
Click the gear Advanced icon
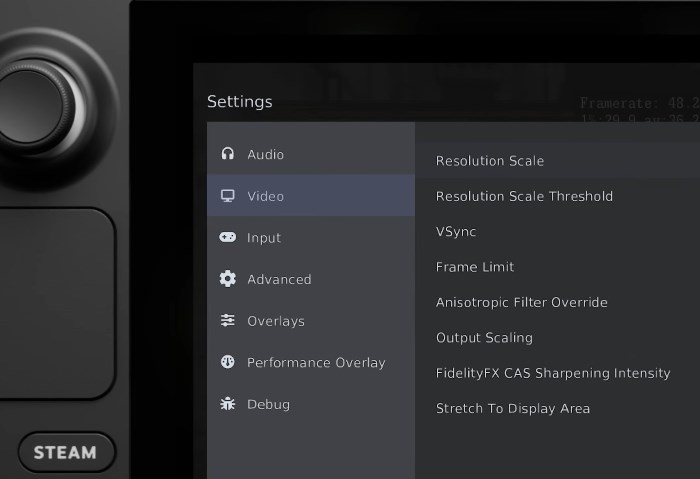coord(228,279)
